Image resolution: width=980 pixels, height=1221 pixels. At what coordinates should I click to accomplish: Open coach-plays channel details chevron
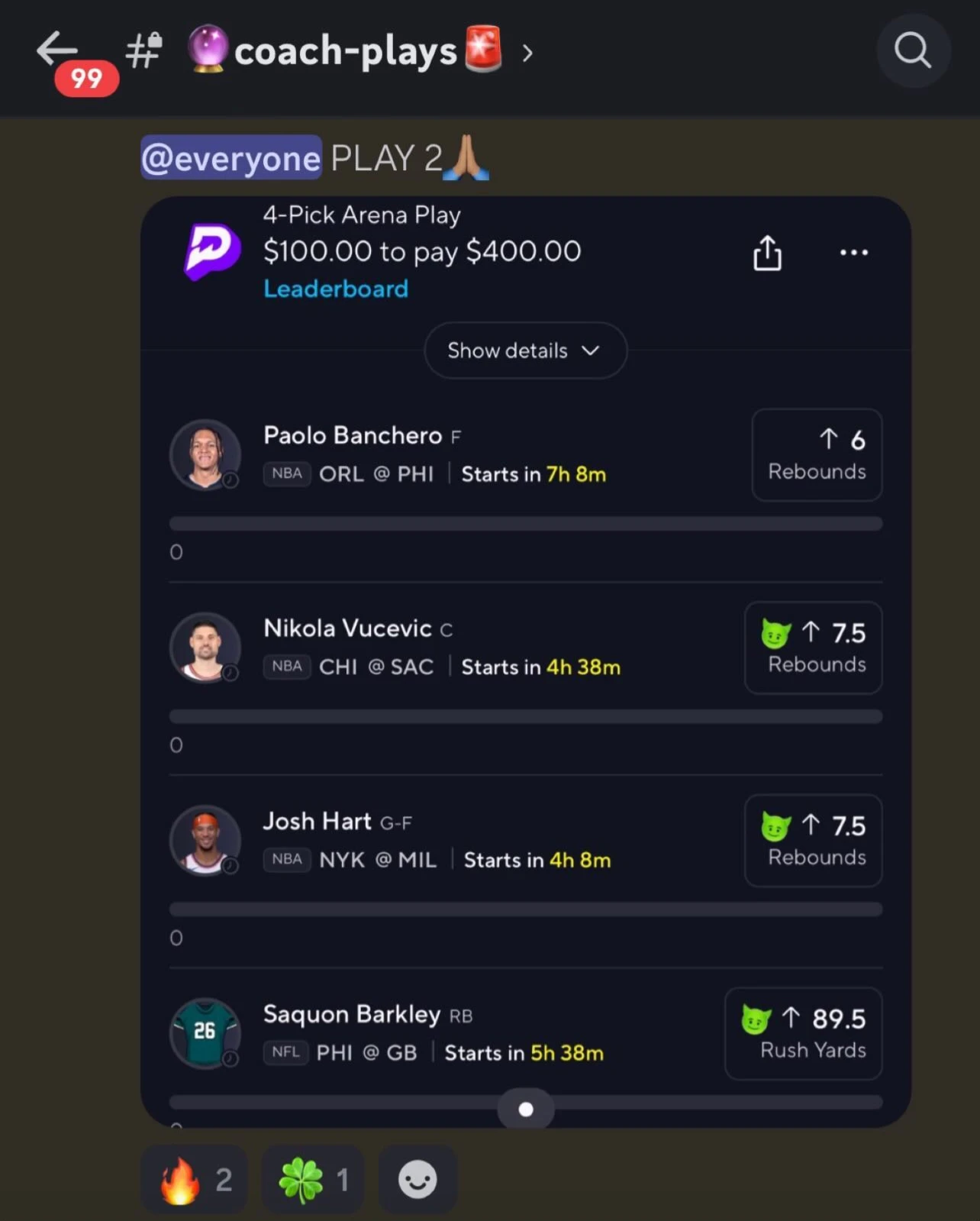(x=527, y=53)
